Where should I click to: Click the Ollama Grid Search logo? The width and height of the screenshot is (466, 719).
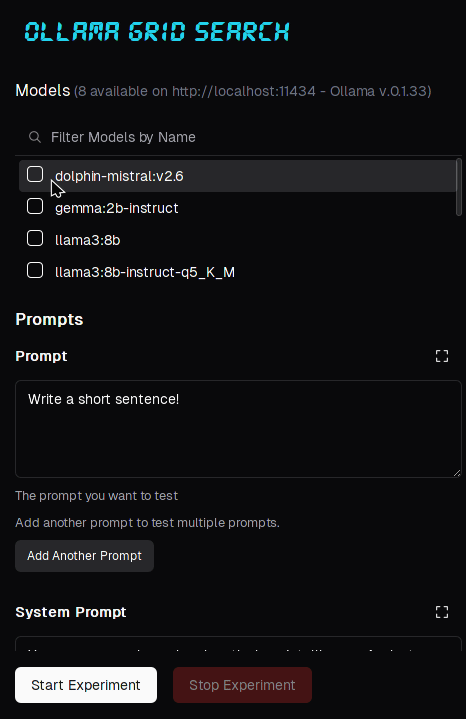point(157,32)
